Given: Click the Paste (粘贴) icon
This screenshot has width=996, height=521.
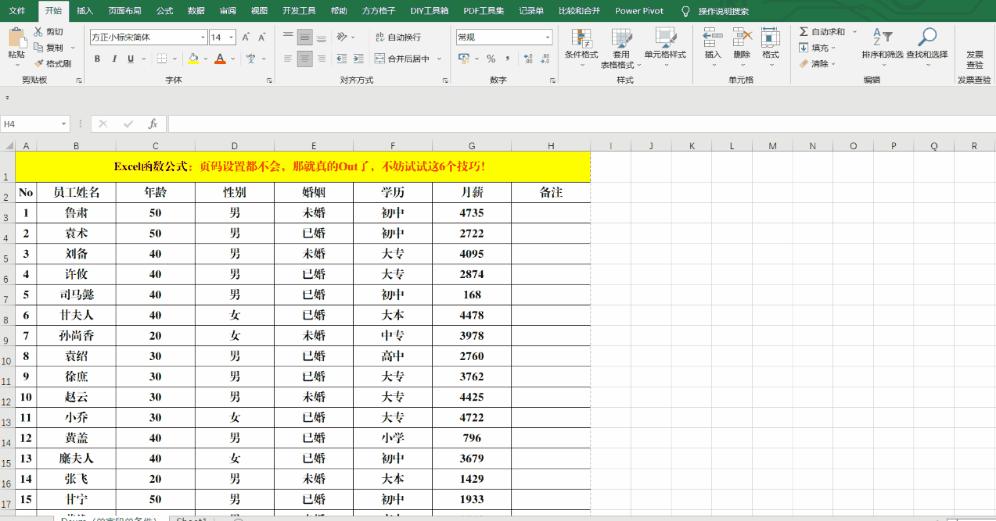Looking at the screenshot, I should pyautogui.click(x=17, y=38).
